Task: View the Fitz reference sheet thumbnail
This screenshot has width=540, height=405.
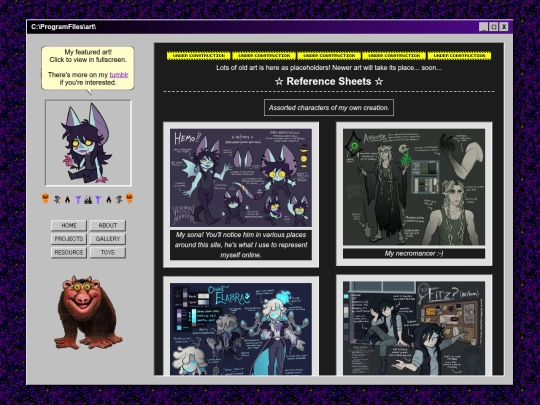Action: click(x=414, y=328)
